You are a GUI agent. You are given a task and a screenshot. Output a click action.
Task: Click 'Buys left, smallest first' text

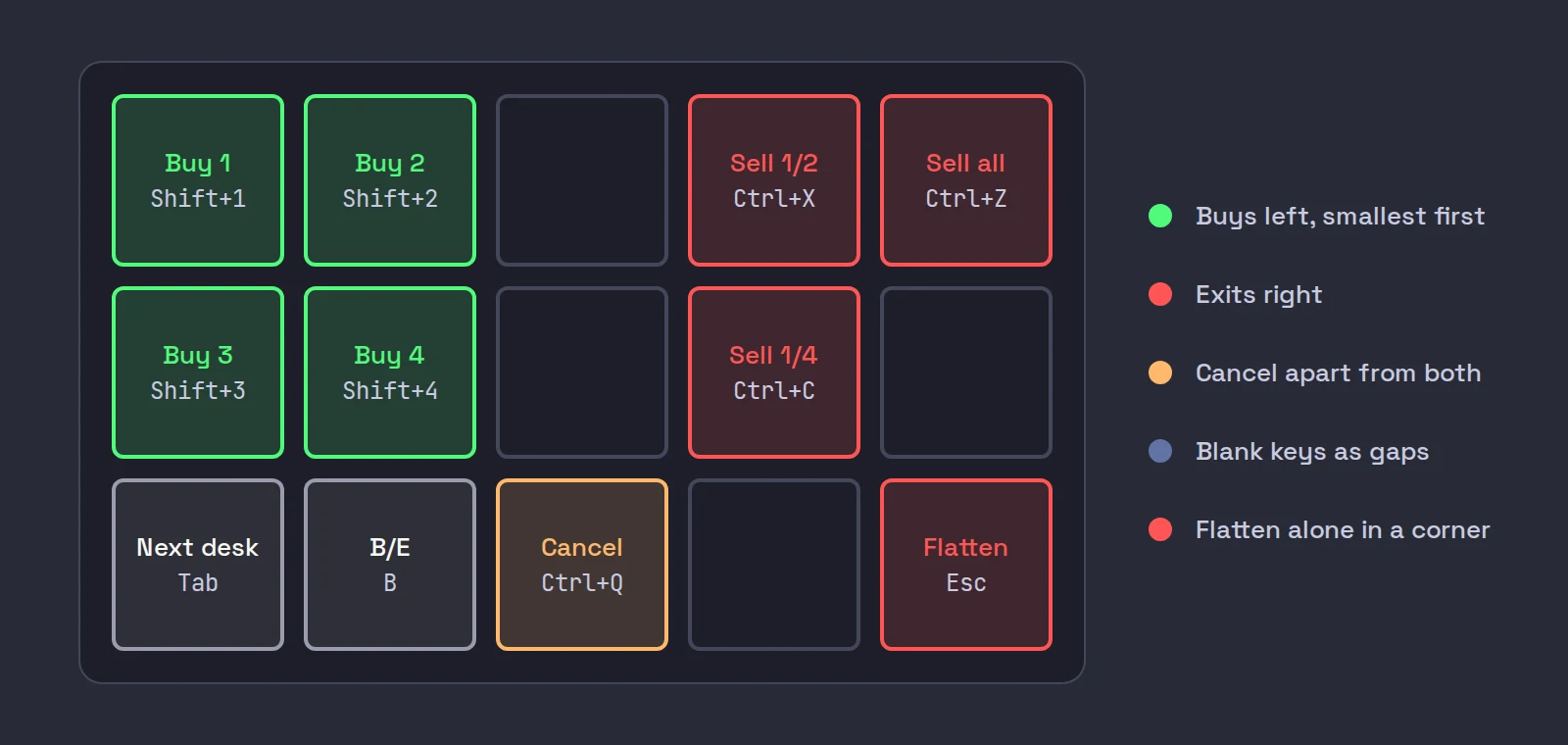1340,217
